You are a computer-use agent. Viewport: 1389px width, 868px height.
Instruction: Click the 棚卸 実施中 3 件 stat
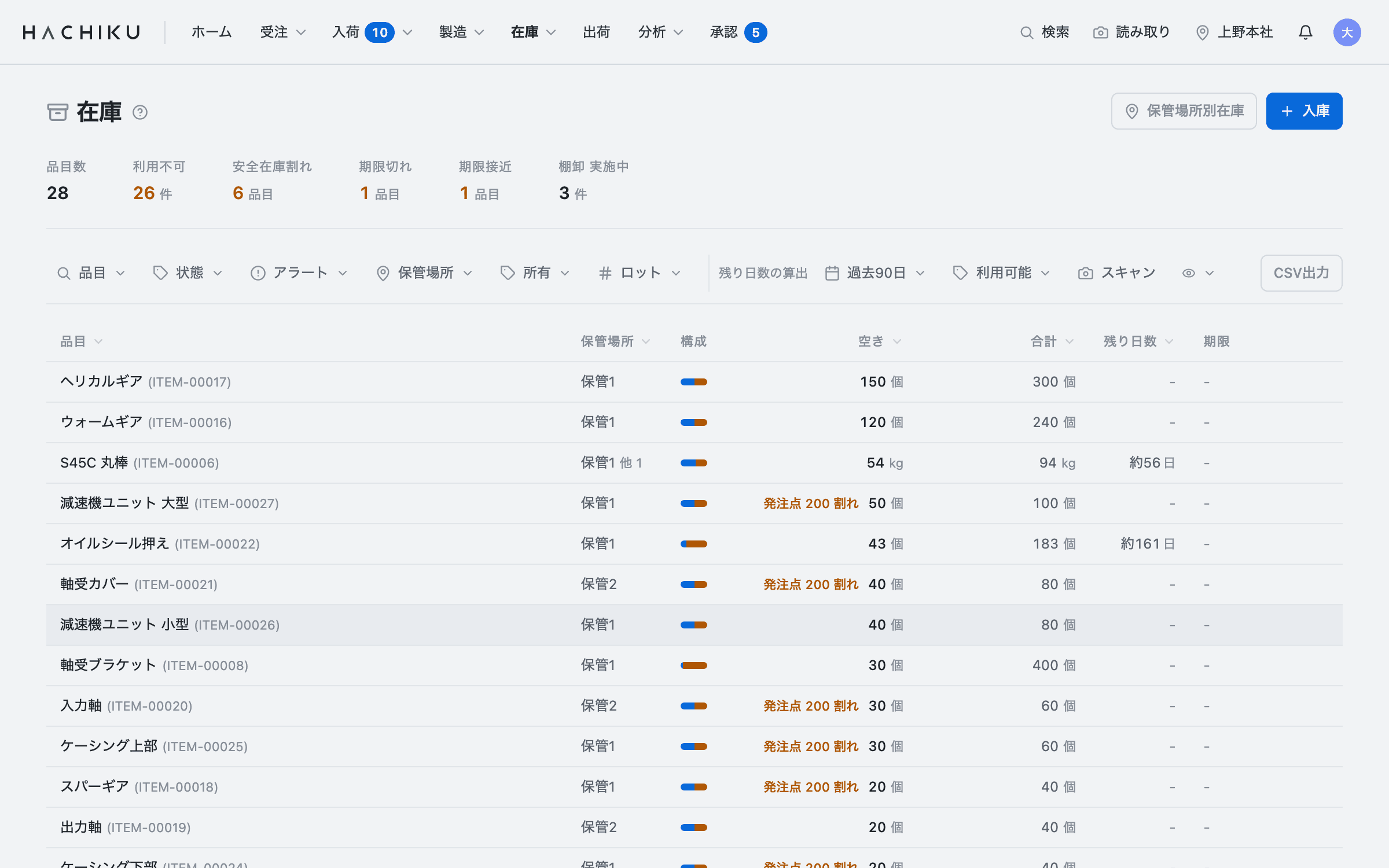pos(593,181)
